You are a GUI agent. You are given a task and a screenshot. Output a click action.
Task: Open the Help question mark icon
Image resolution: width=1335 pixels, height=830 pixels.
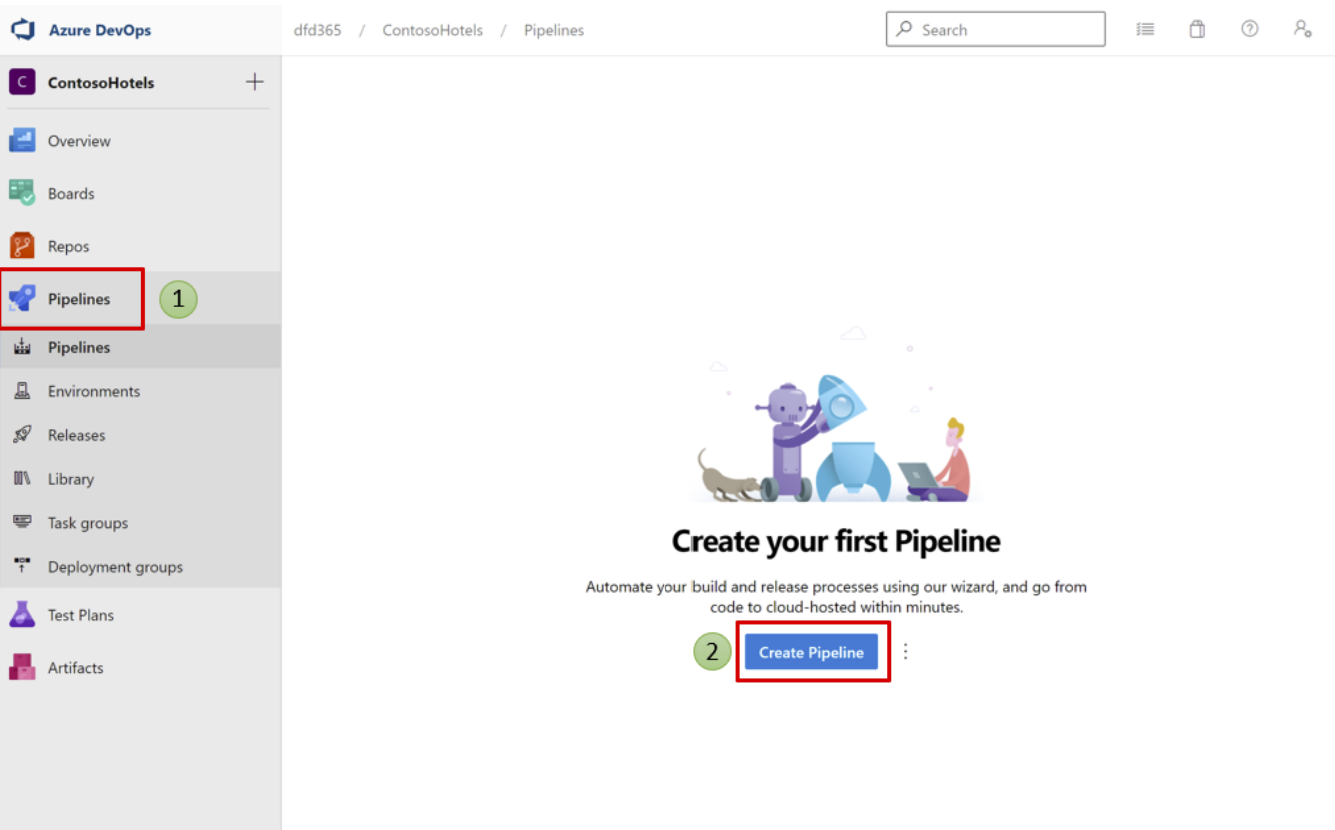[x=1250, y=30]
